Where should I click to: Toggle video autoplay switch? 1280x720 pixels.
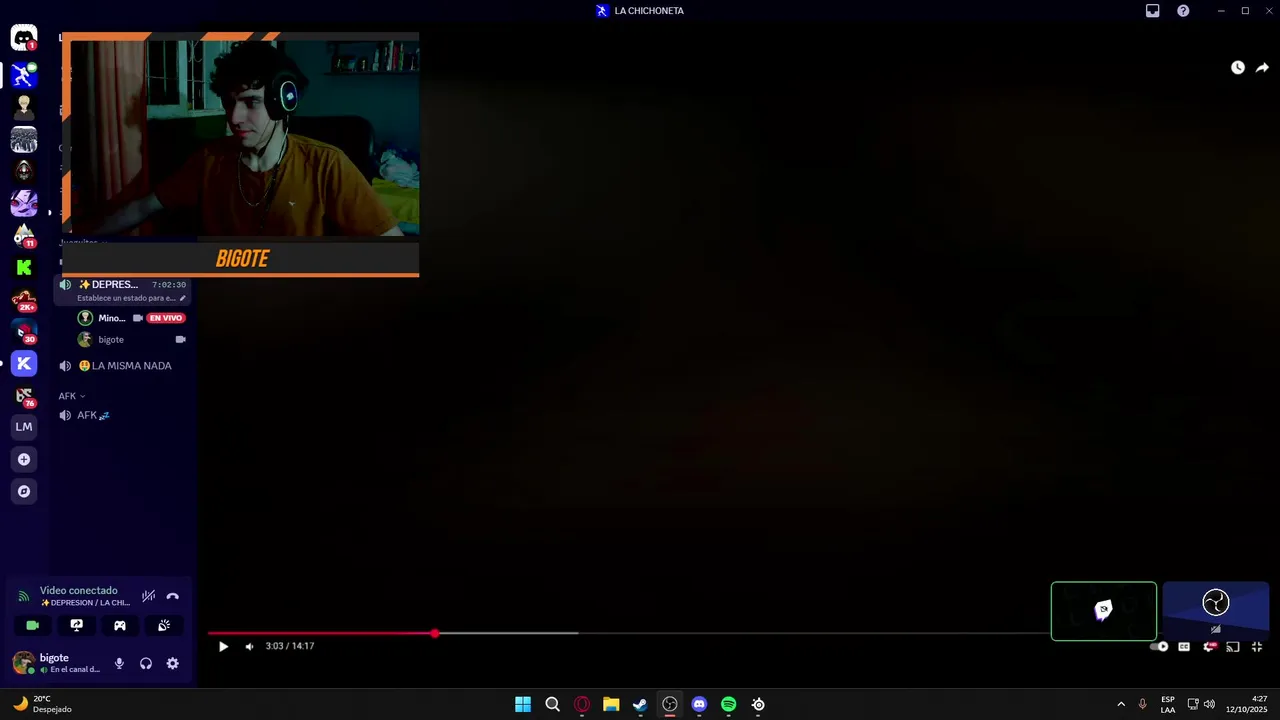(1159, 646)
